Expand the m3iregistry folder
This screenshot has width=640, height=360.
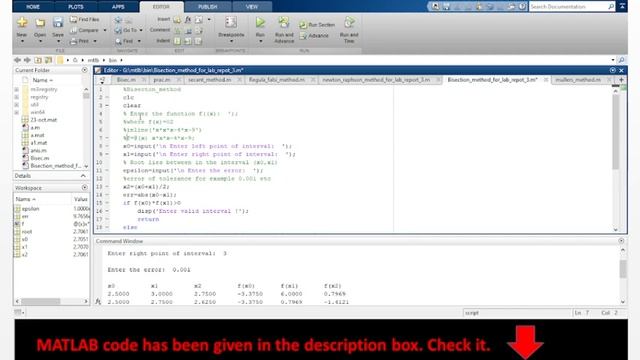pos(17,89)
